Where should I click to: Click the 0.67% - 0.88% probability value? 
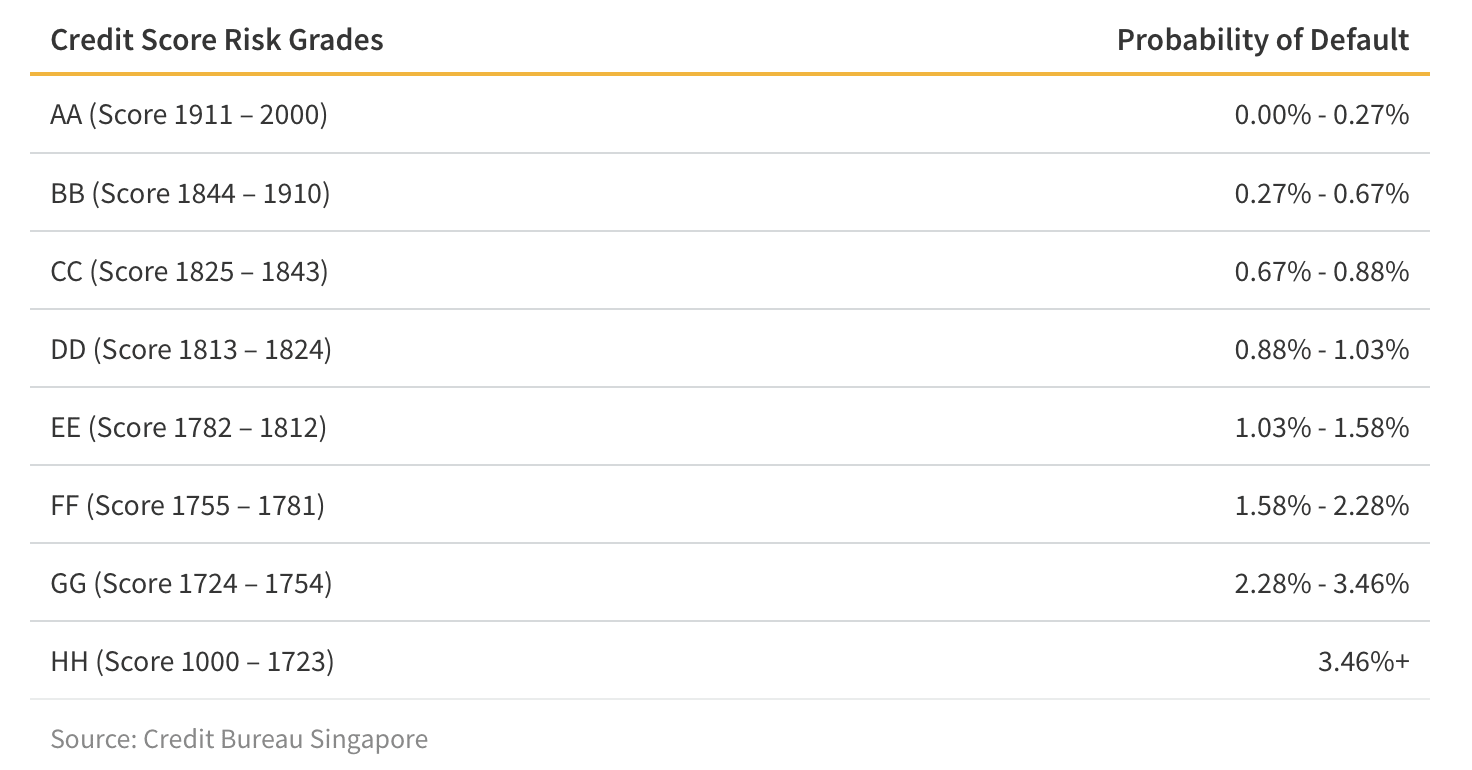[x=1321, y=271]
